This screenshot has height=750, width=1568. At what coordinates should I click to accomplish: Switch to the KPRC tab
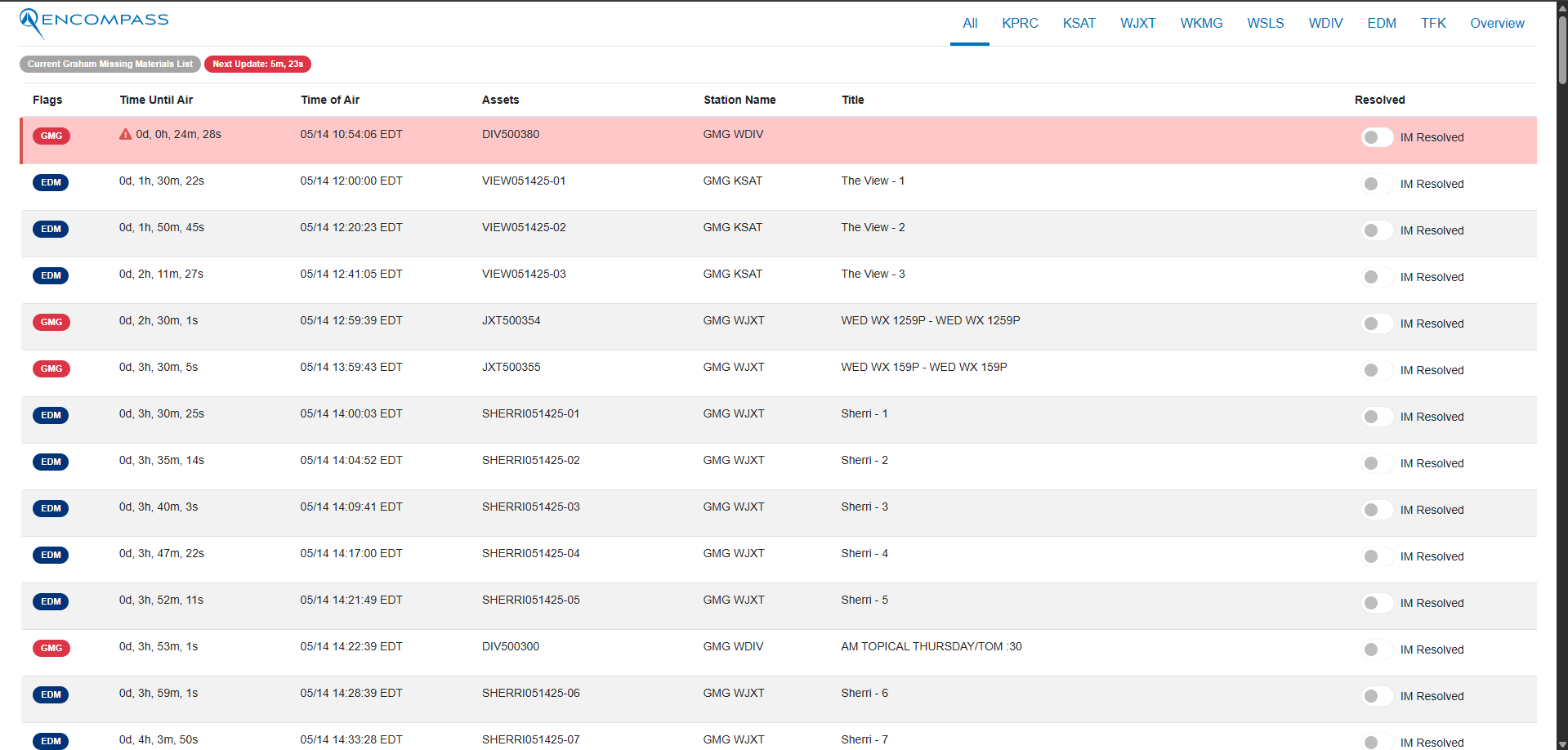click(x=1020, y=23)
